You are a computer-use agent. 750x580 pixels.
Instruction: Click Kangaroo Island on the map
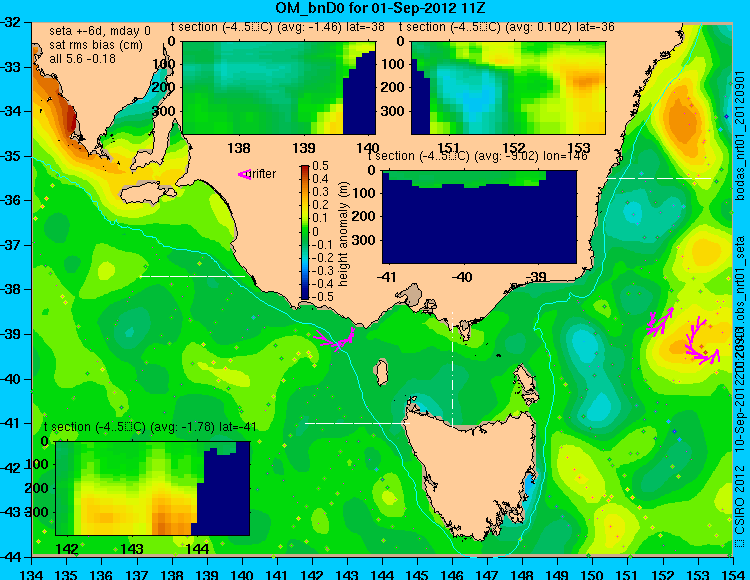coord(148,194)
